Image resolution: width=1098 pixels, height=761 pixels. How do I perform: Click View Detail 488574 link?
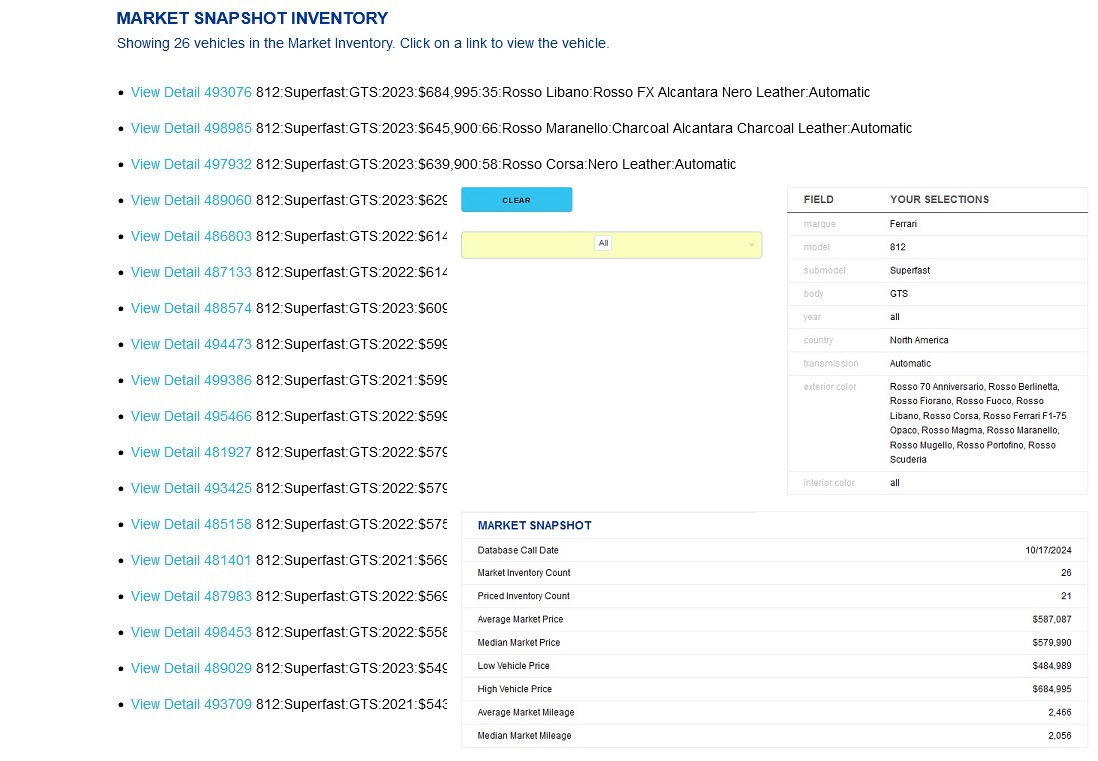pyautogui.click(x=191, y=308)
